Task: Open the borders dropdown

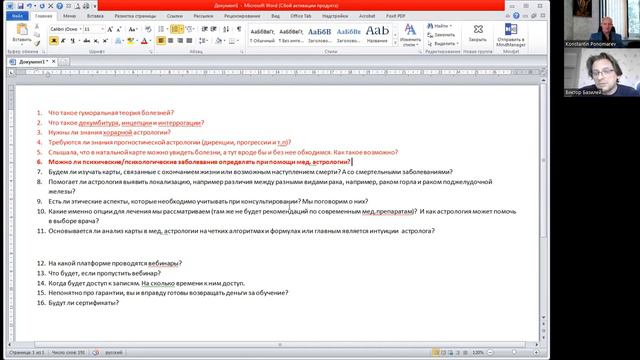Action: [x=238, y=41]
